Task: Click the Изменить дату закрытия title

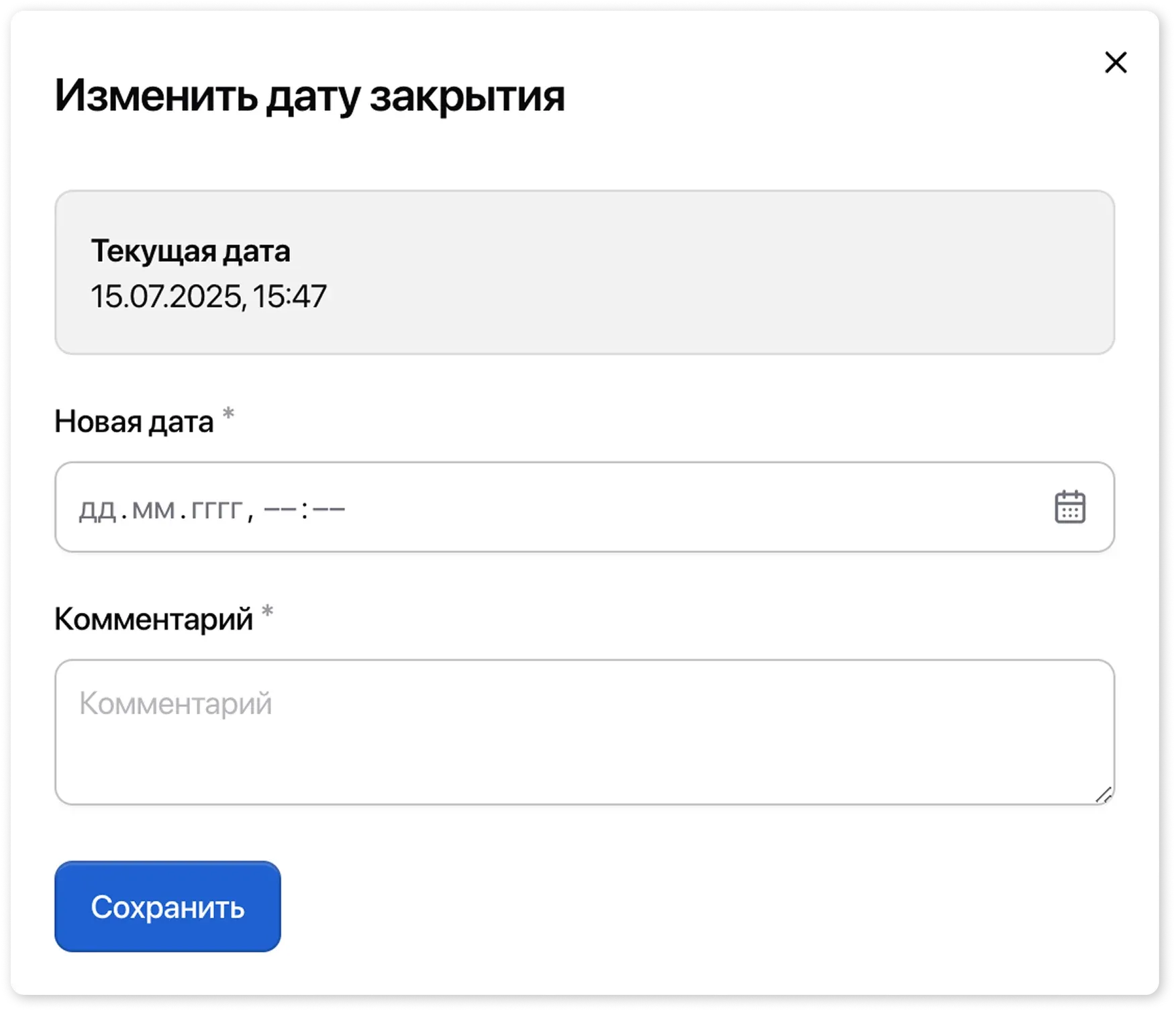Action: [x=310, y=97]
